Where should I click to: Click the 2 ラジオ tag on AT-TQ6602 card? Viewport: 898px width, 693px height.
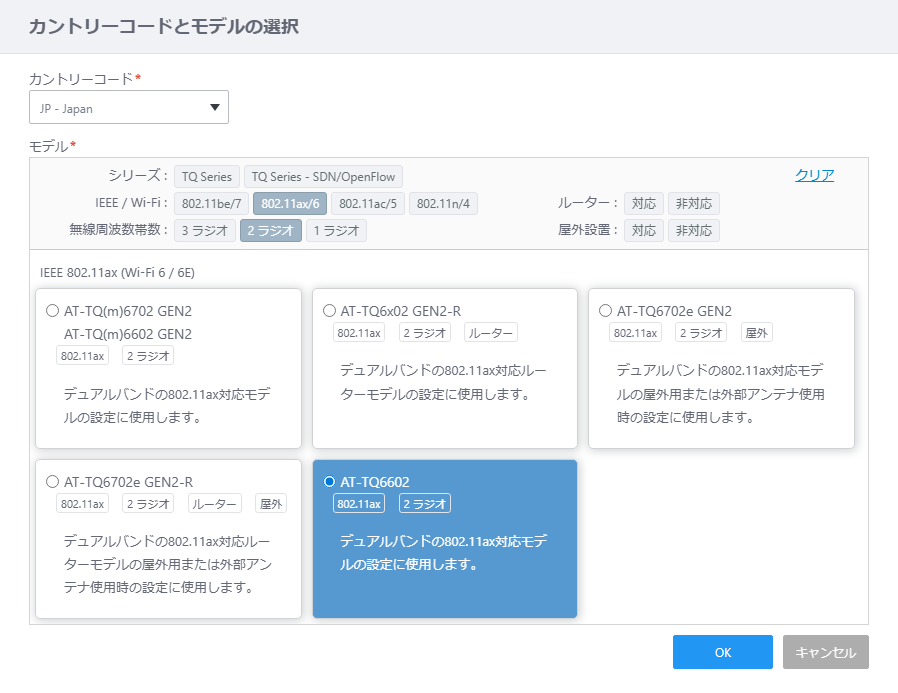tap(425, 503)
